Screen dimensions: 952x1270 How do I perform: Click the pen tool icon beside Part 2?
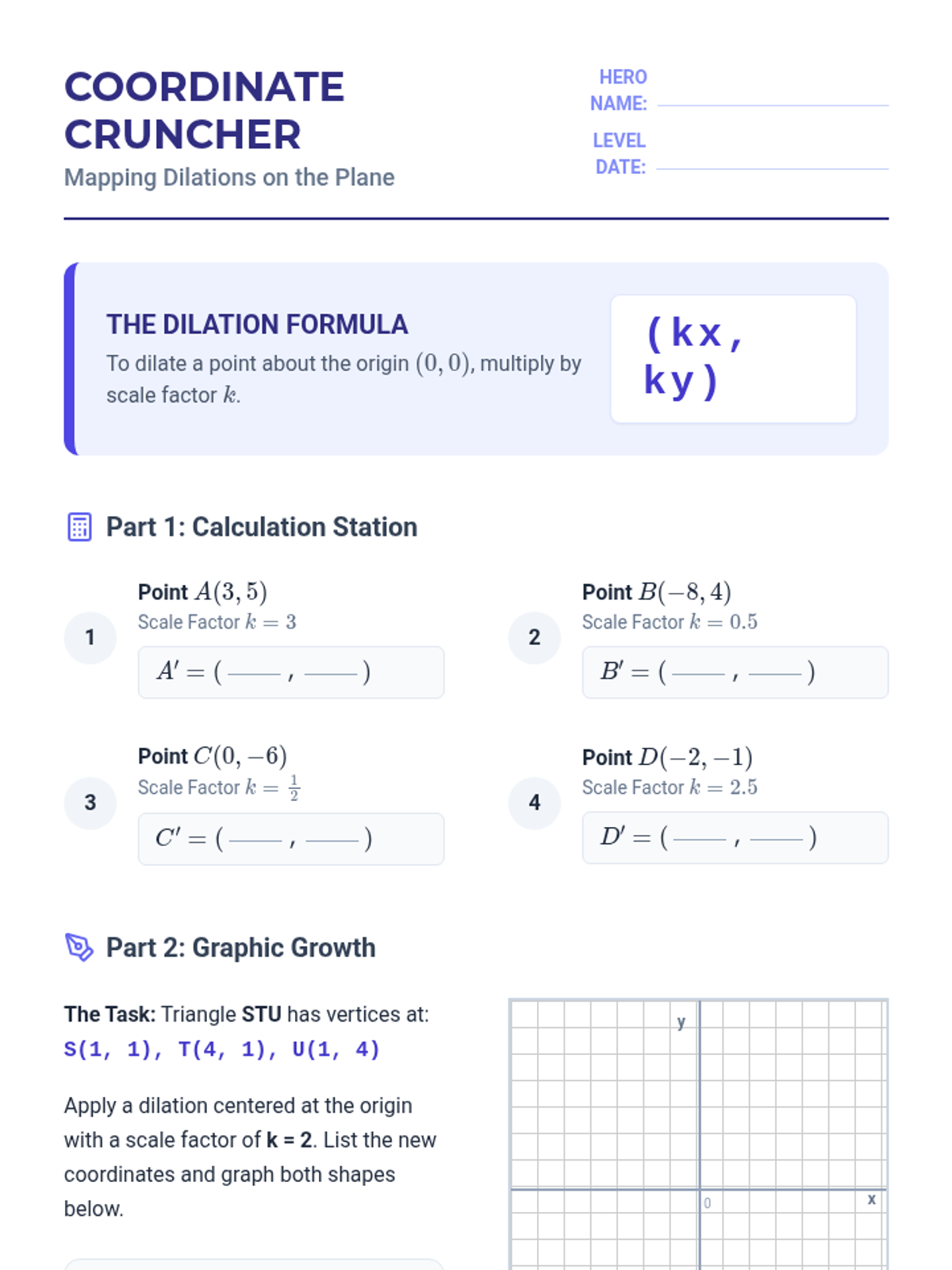pyautogui.click(x=79, y=947)
